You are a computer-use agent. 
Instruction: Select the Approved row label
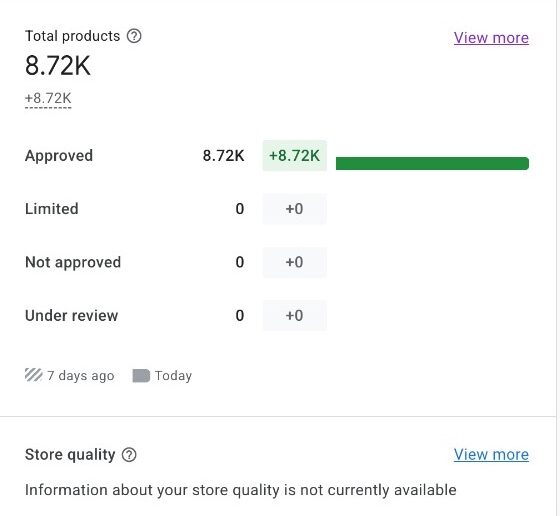59,156
